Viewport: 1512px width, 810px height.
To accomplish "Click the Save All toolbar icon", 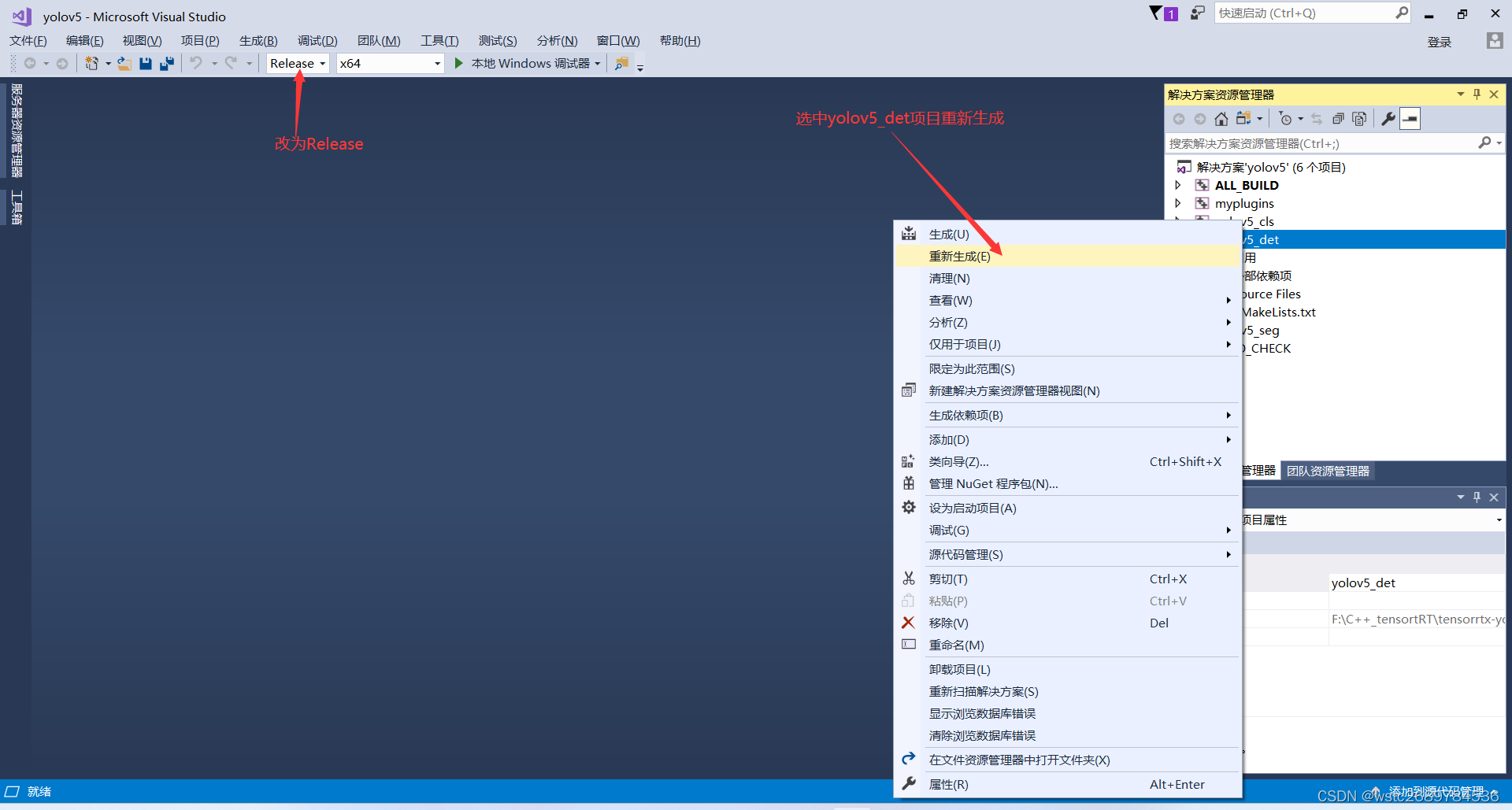I will point(167,63).
